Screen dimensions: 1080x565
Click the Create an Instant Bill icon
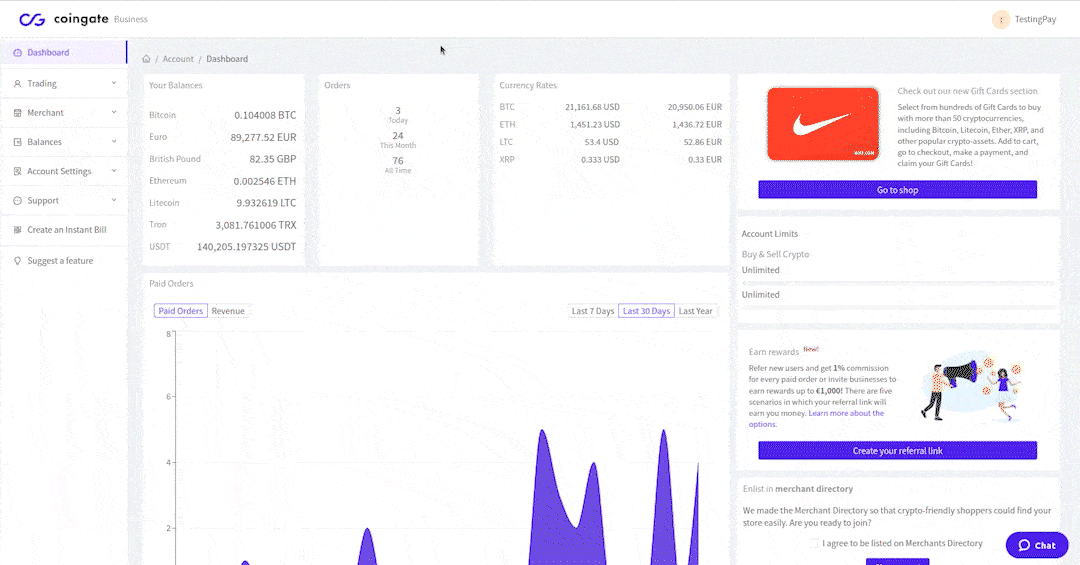point(18,229)
